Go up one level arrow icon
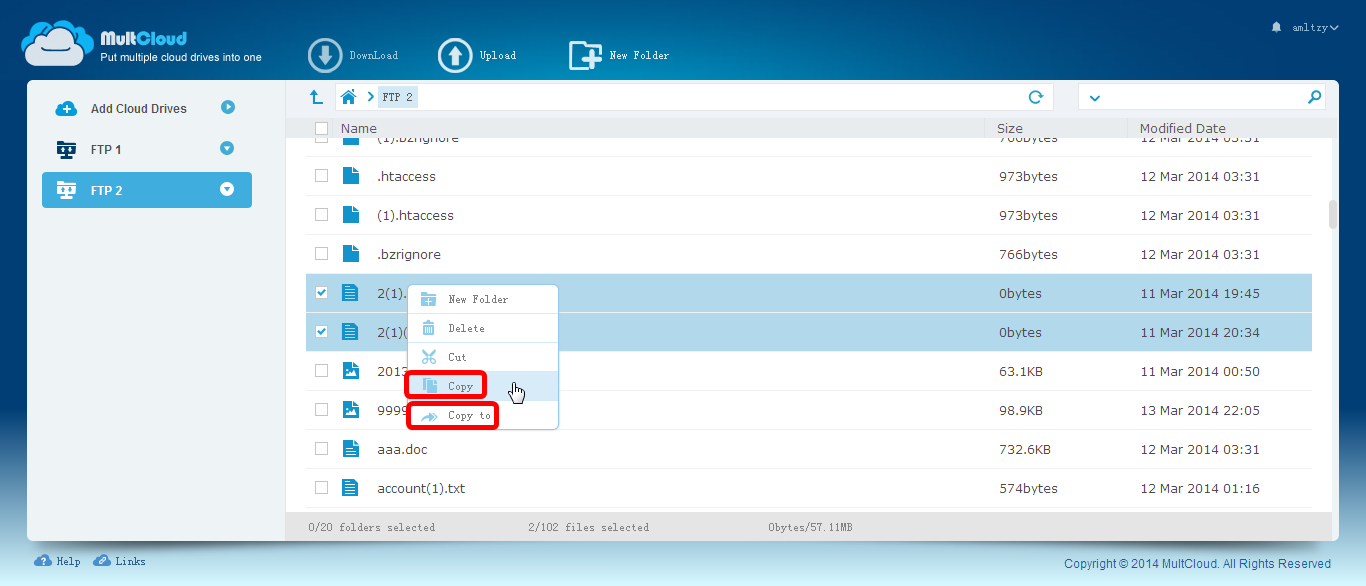The image size is (1366, 586). coord(316,97)
